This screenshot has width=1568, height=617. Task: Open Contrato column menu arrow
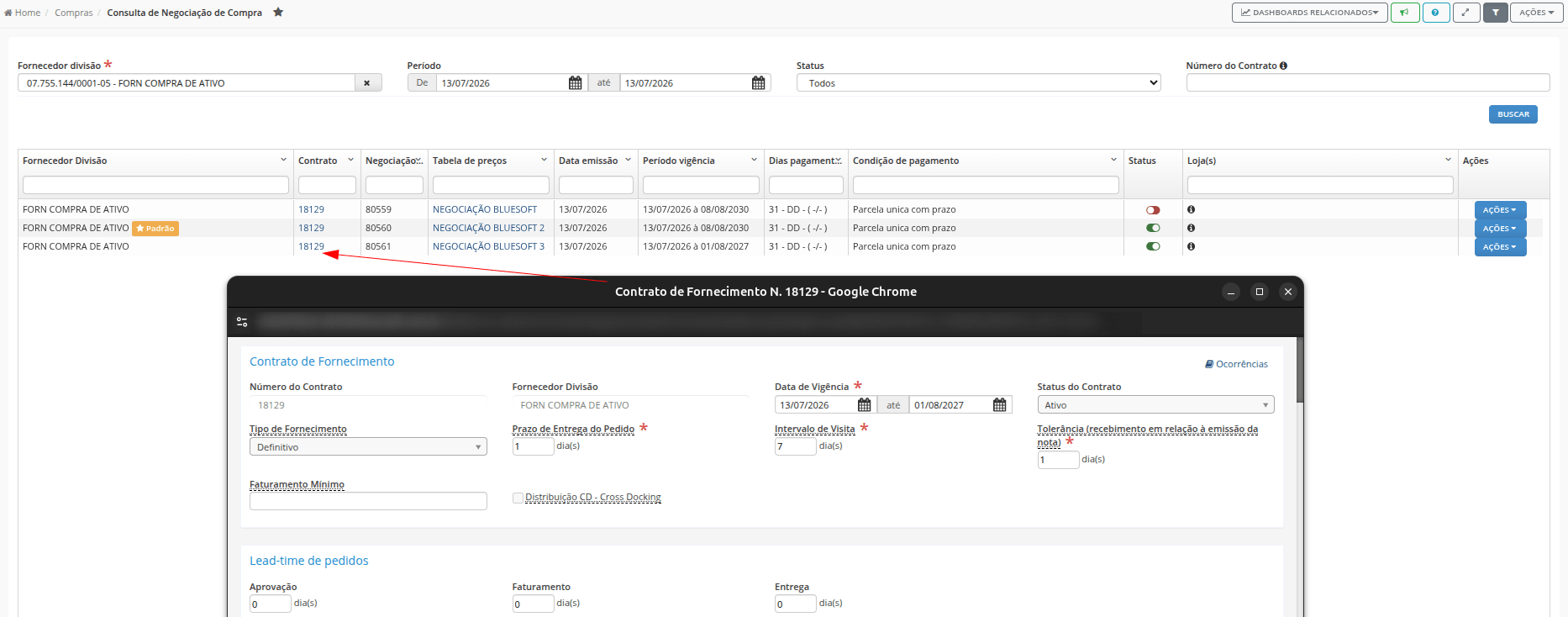click(x=351, y=160)
